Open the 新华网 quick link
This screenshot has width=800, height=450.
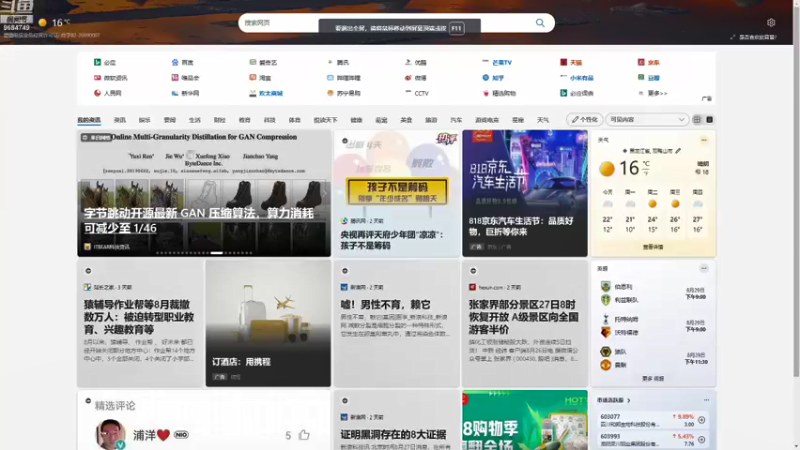click(x=185, y=93)
